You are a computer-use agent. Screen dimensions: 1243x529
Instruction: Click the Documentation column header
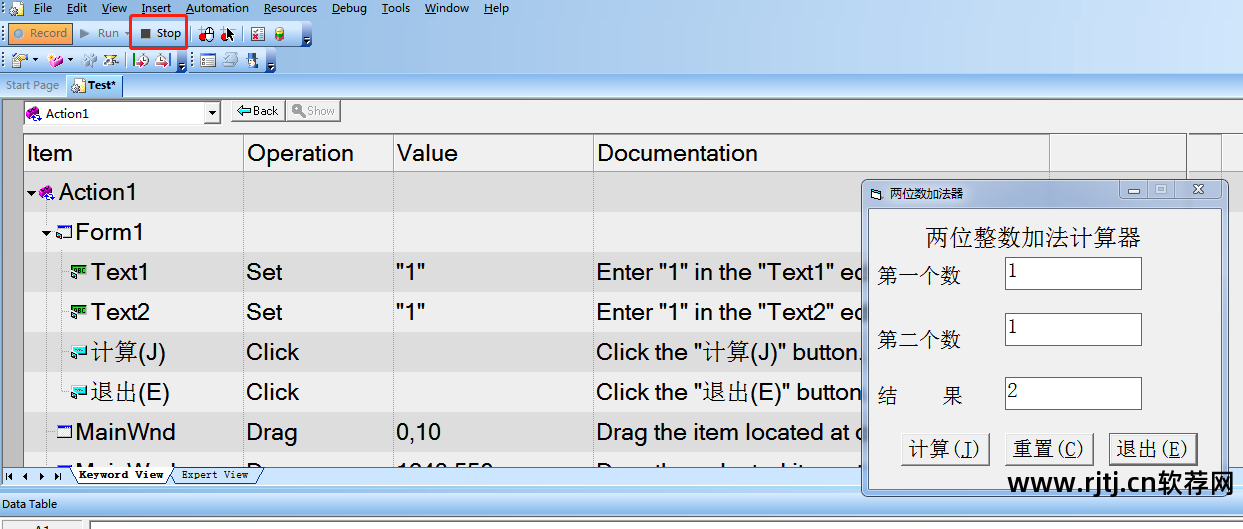point(821,153)
